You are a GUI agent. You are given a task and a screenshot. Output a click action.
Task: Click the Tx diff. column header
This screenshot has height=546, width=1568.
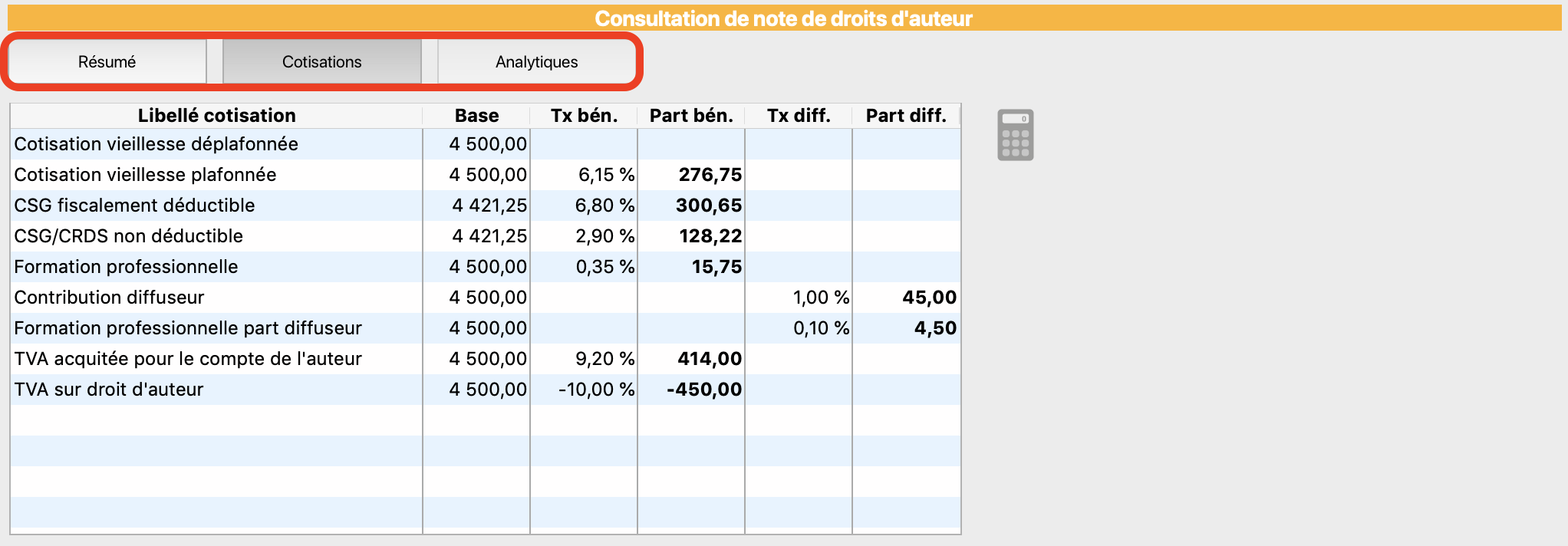(x=799, y=116)
